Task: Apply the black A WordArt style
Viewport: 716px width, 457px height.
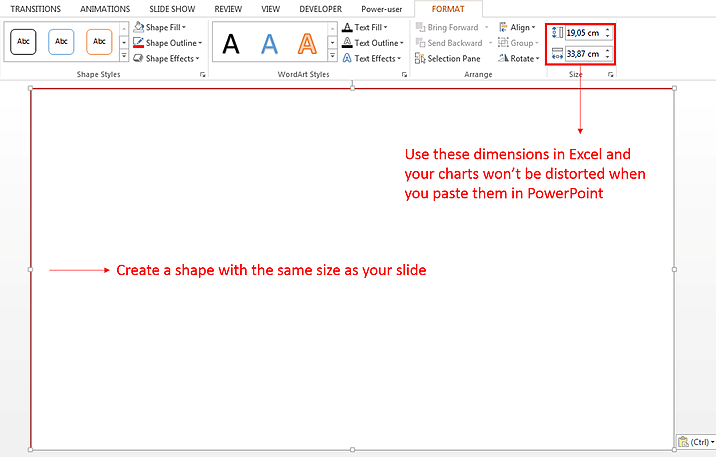Action: [x=231, y=44]
